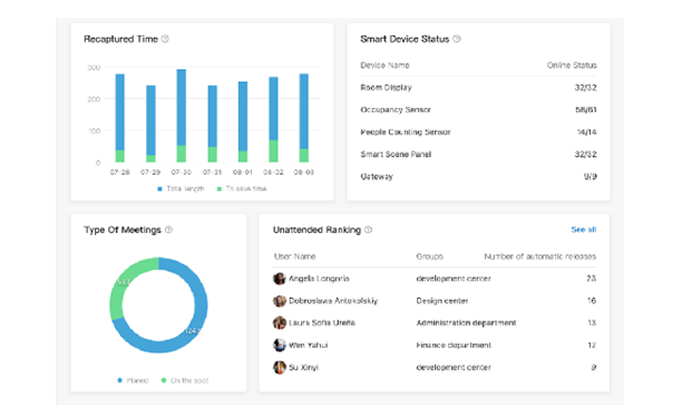This screenshot has height=420, width=700.
Task: Select the User Name column header
Action: pyautogui.click(x=295, y=256)
